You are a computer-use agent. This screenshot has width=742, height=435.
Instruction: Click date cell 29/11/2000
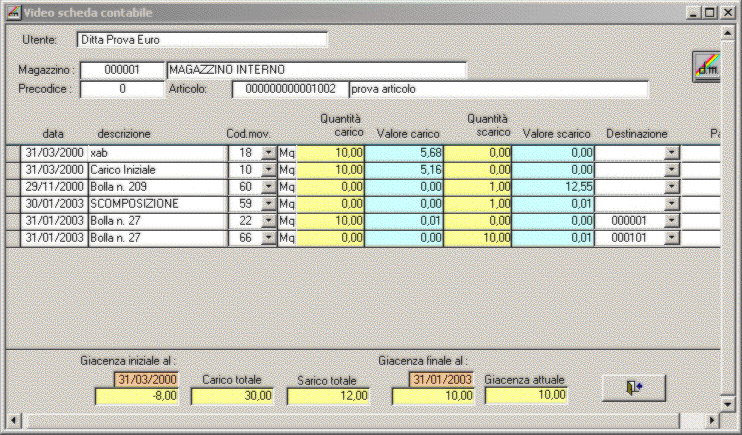point(54,187)
